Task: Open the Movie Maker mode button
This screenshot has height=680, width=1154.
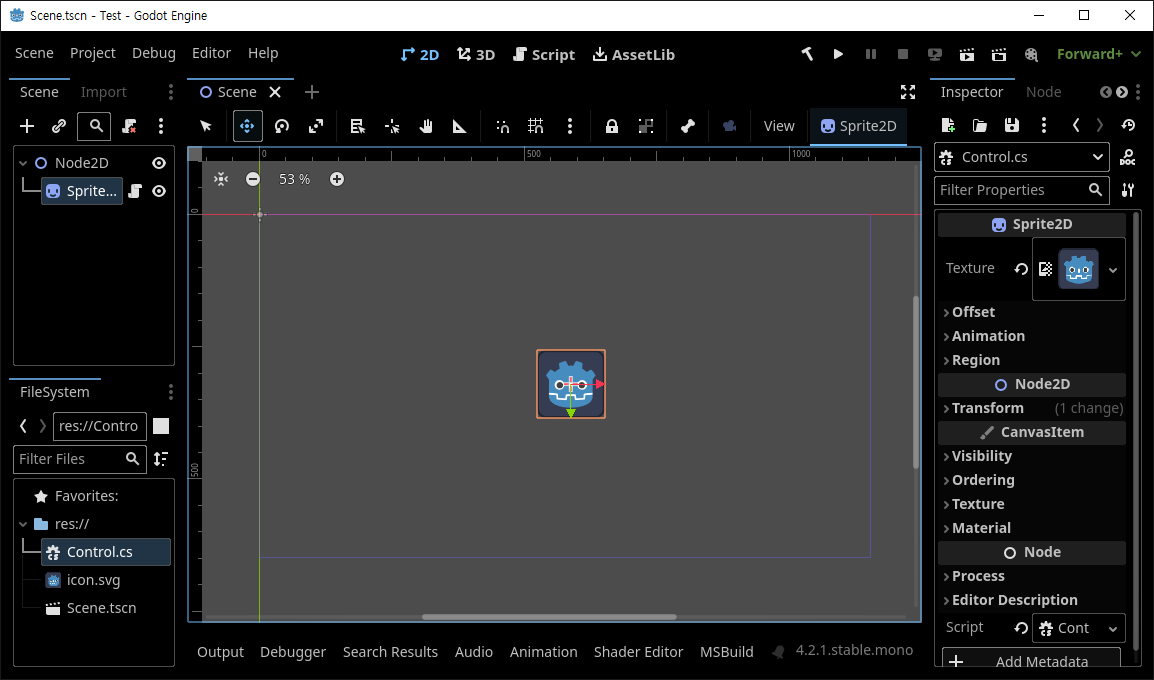Action: point(1031,54)
